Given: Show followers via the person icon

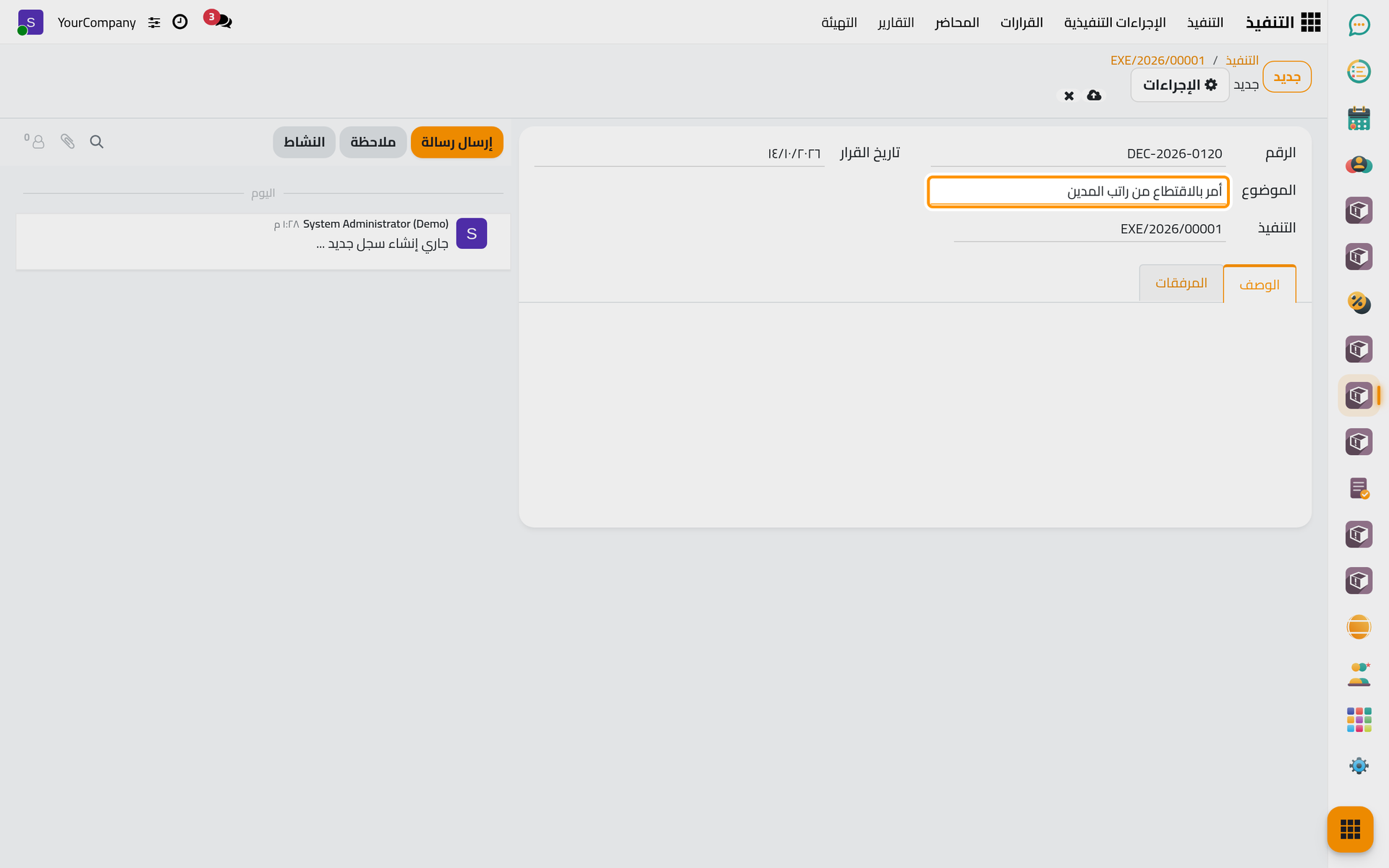Looking at the screenshot, I should click(35, 141).
